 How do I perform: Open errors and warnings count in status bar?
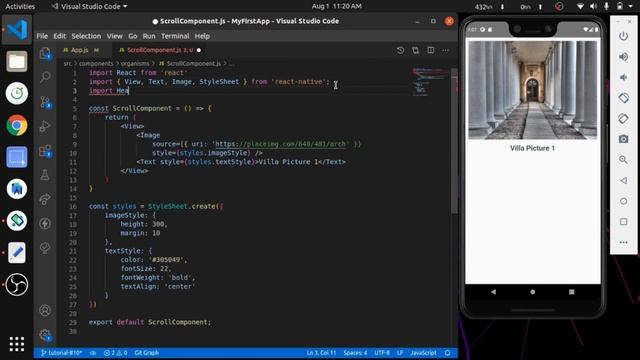point(116,353)
